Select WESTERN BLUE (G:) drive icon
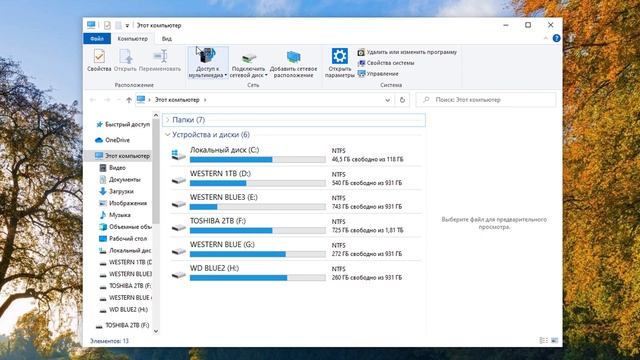This screenshot has height=360, width=640. 179,251
